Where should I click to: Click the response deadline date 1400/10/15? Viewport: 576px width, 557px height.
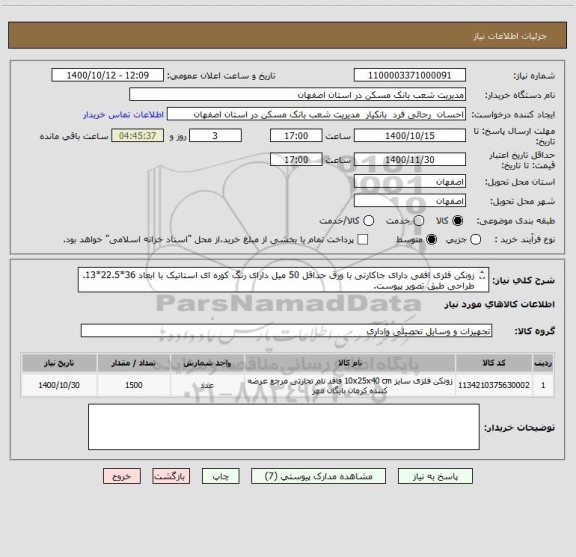tap(410, 136)
